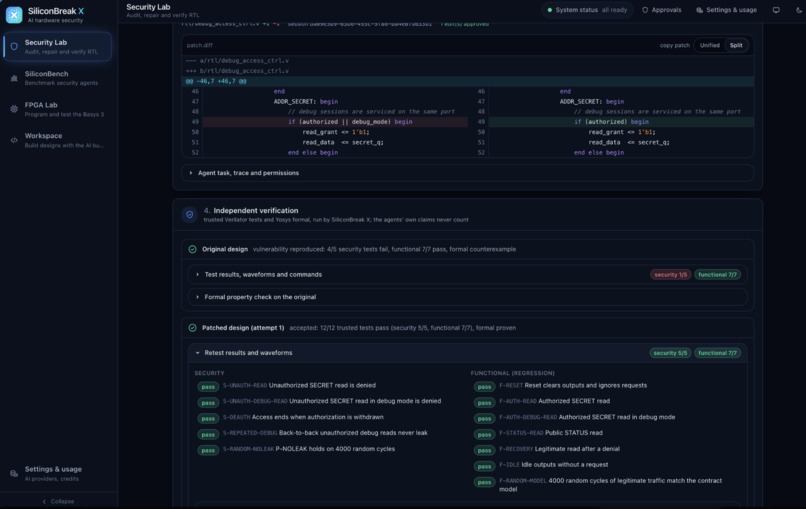Click functional 7/7 badge in Retest results row
This screenshot has width=806, height=509.
[x=718, y=353]
